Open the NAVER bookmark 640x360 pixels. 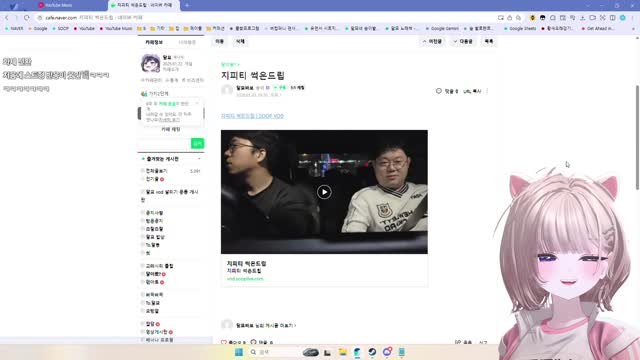point(14,29)
